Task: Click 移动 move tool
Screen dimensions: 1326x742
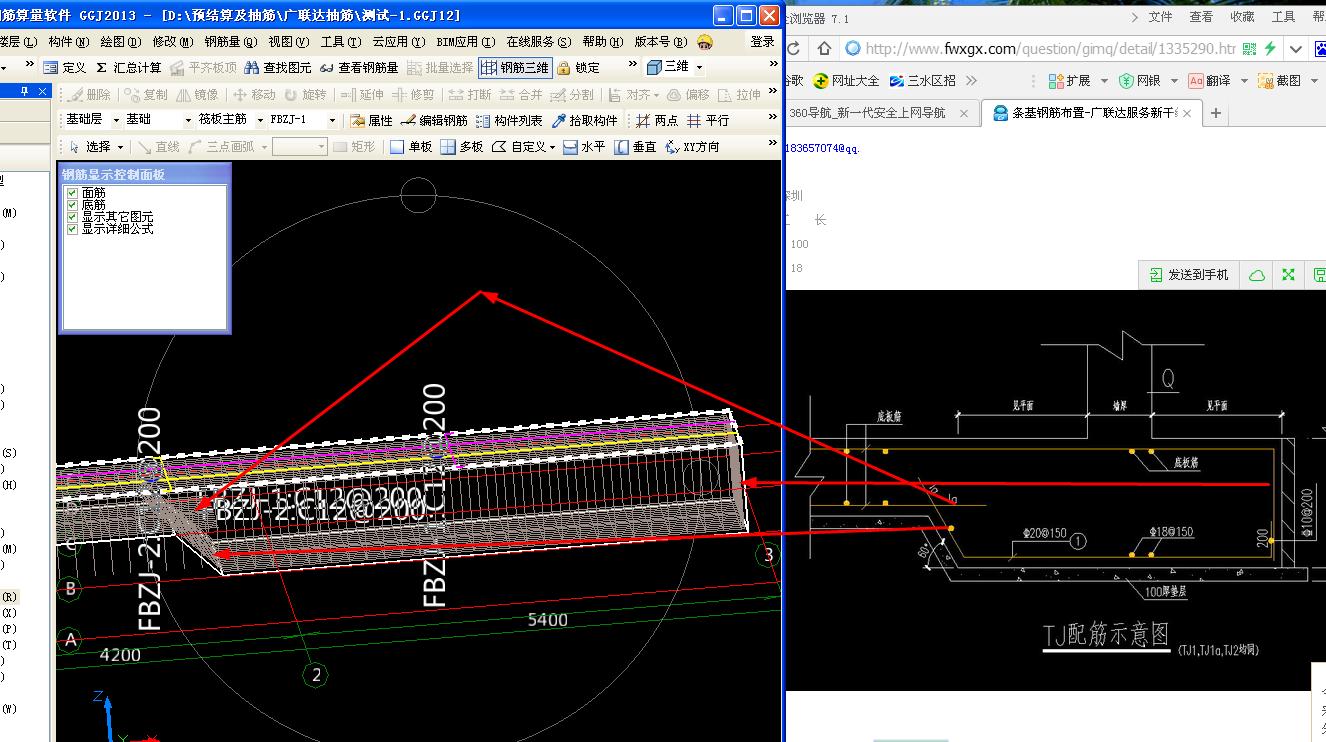Action: coord(254,94)
